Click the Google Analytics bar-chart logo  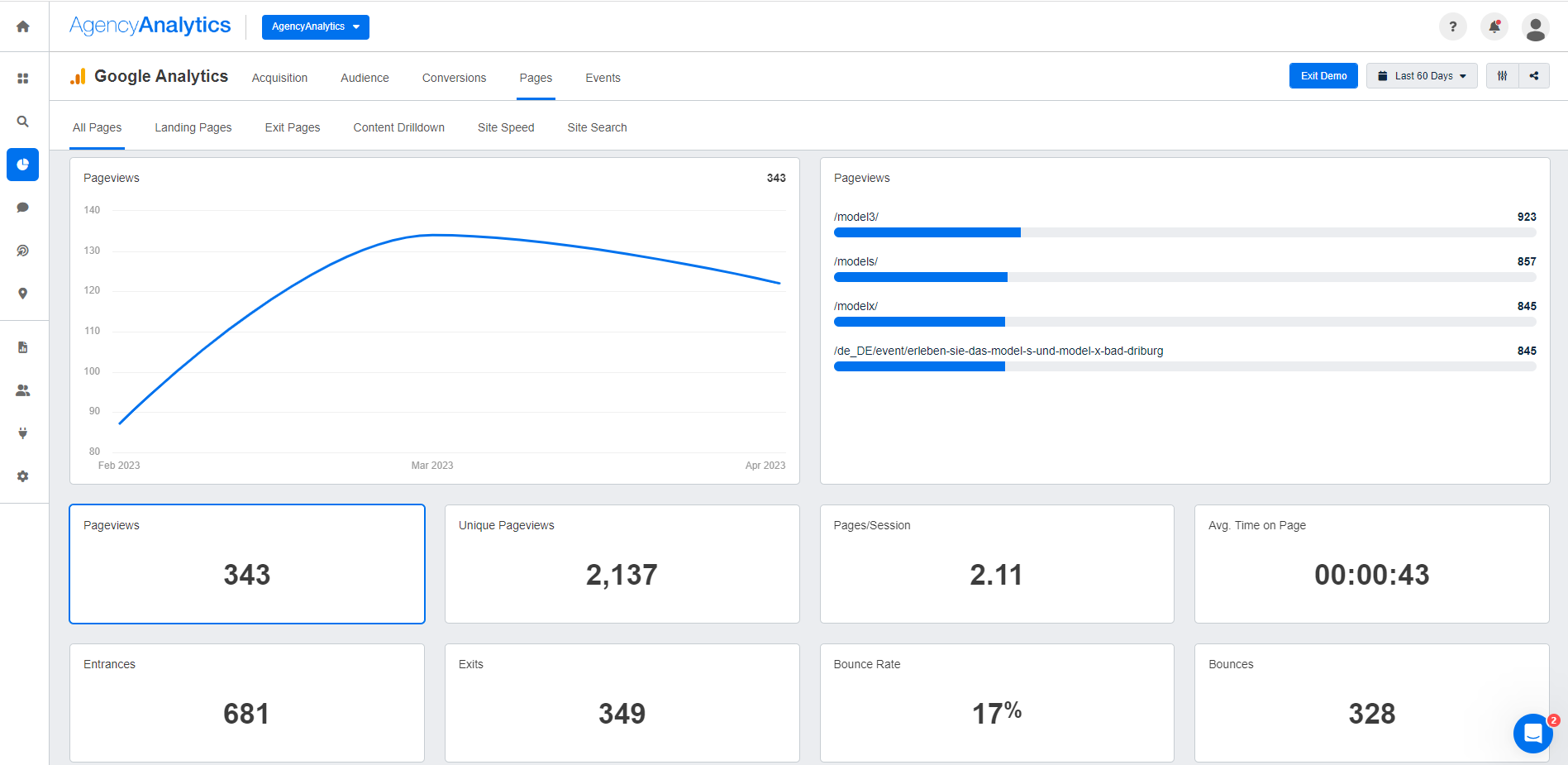pyautogui.click(x=78, y=76)
